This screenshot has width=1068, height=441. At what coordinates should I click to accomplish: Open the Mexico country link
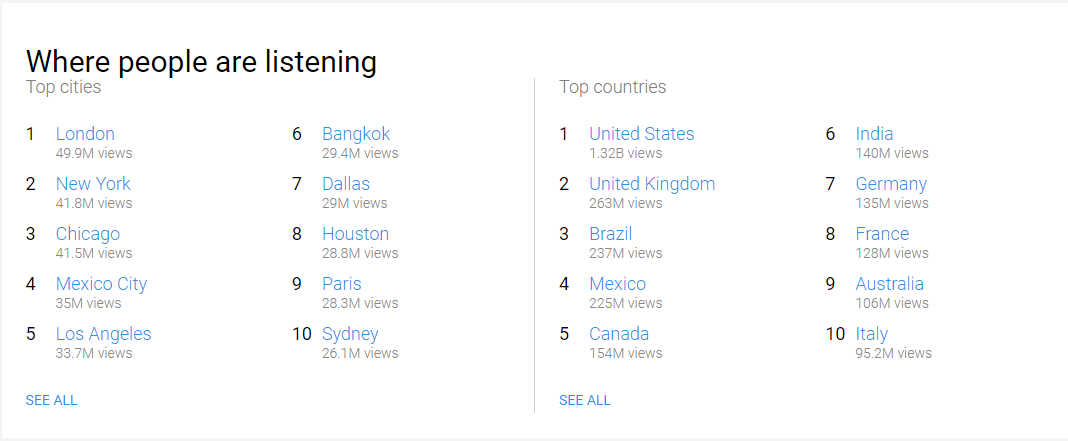pyautogui.click(x=617, y=284)
